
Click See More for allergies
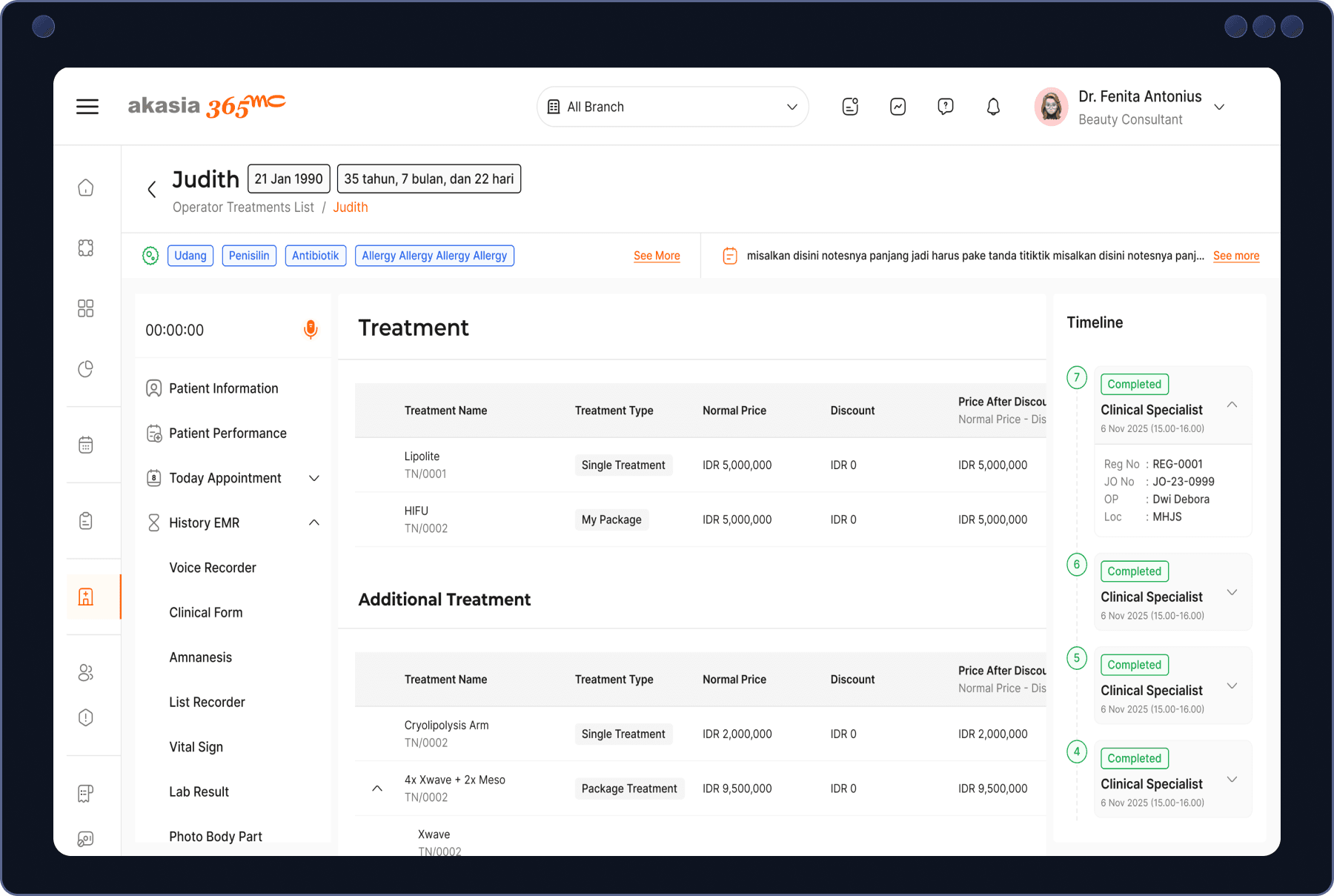click(656, 255)
